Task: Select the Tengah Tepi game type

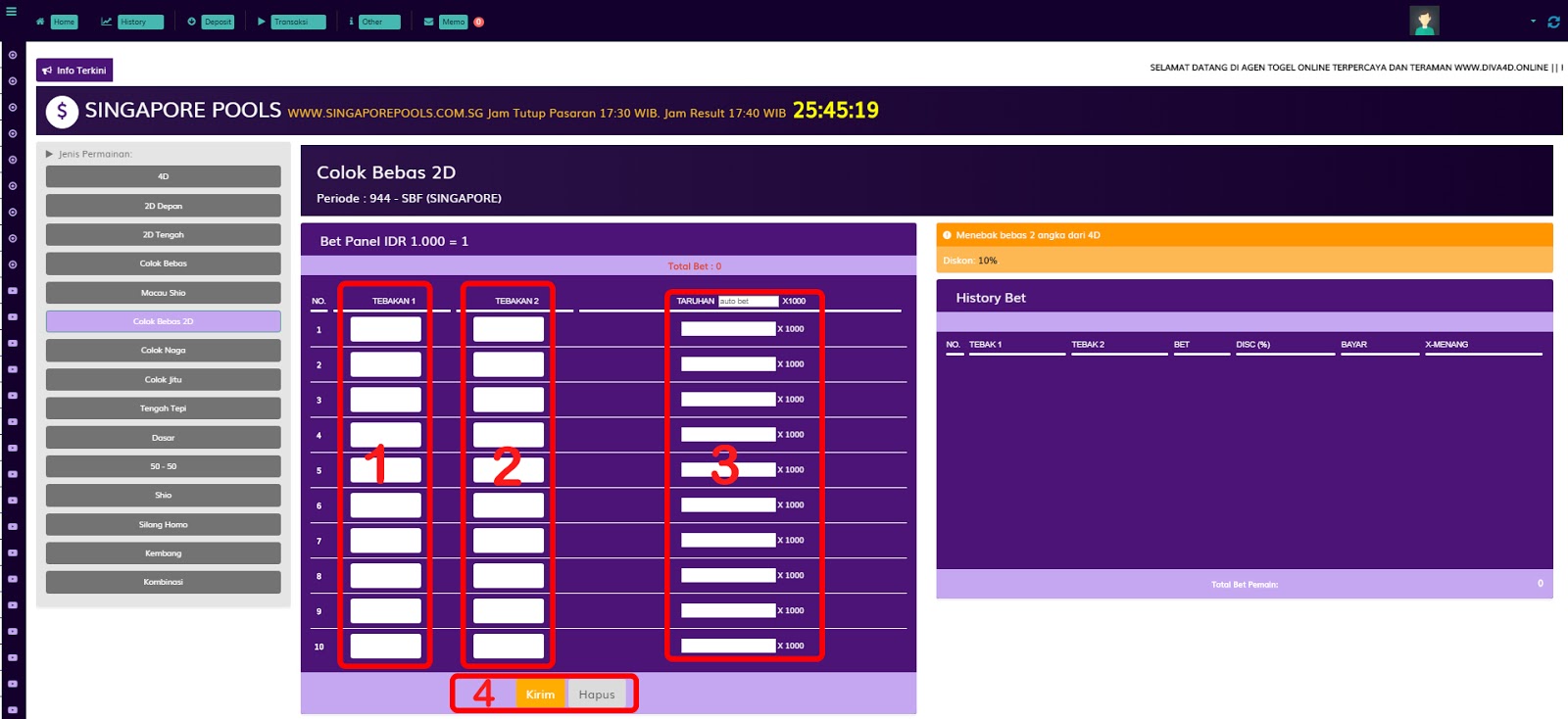Action: click(163, 408)
